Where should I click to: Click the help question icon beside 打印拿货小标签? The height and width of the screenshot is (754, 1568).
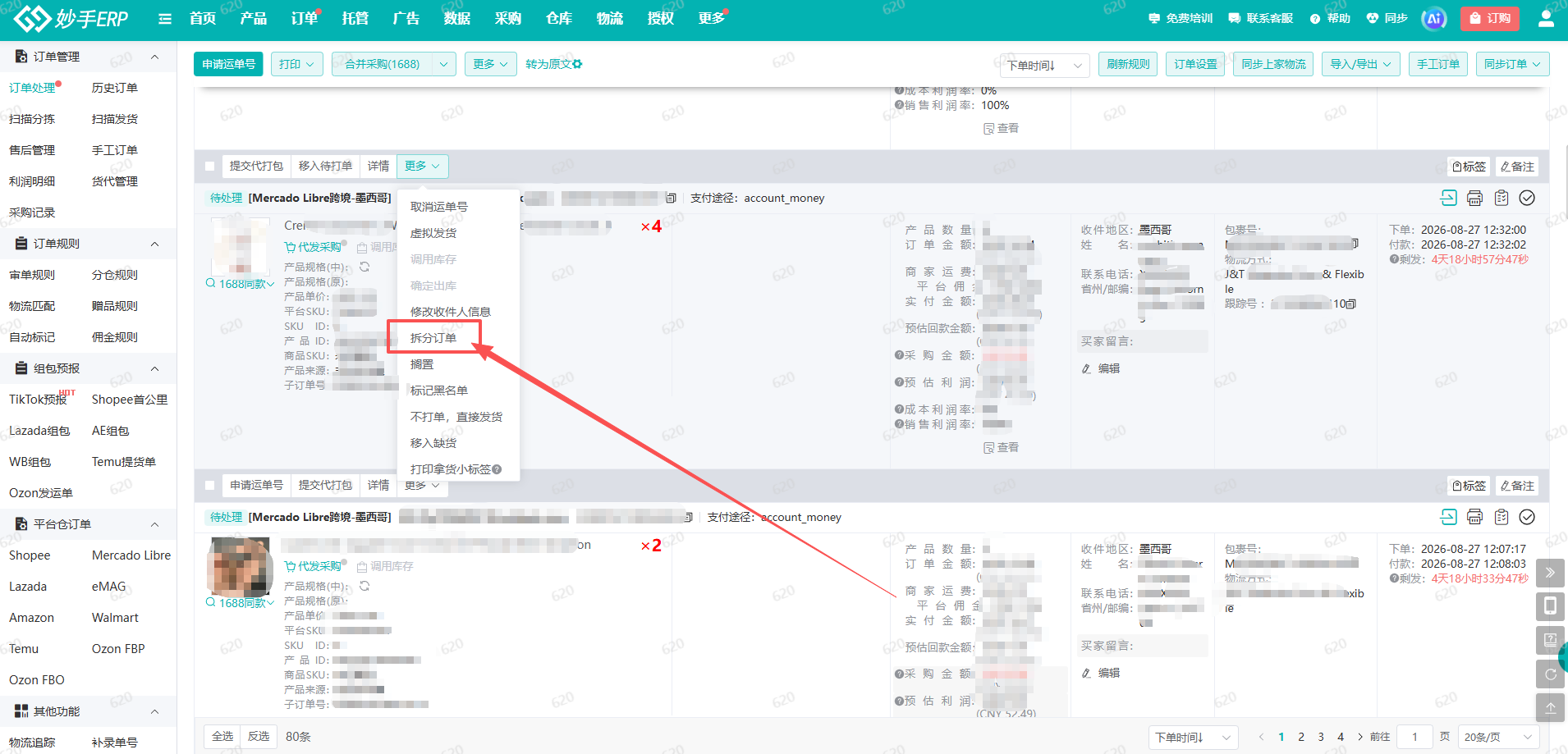tap(497, 469)
